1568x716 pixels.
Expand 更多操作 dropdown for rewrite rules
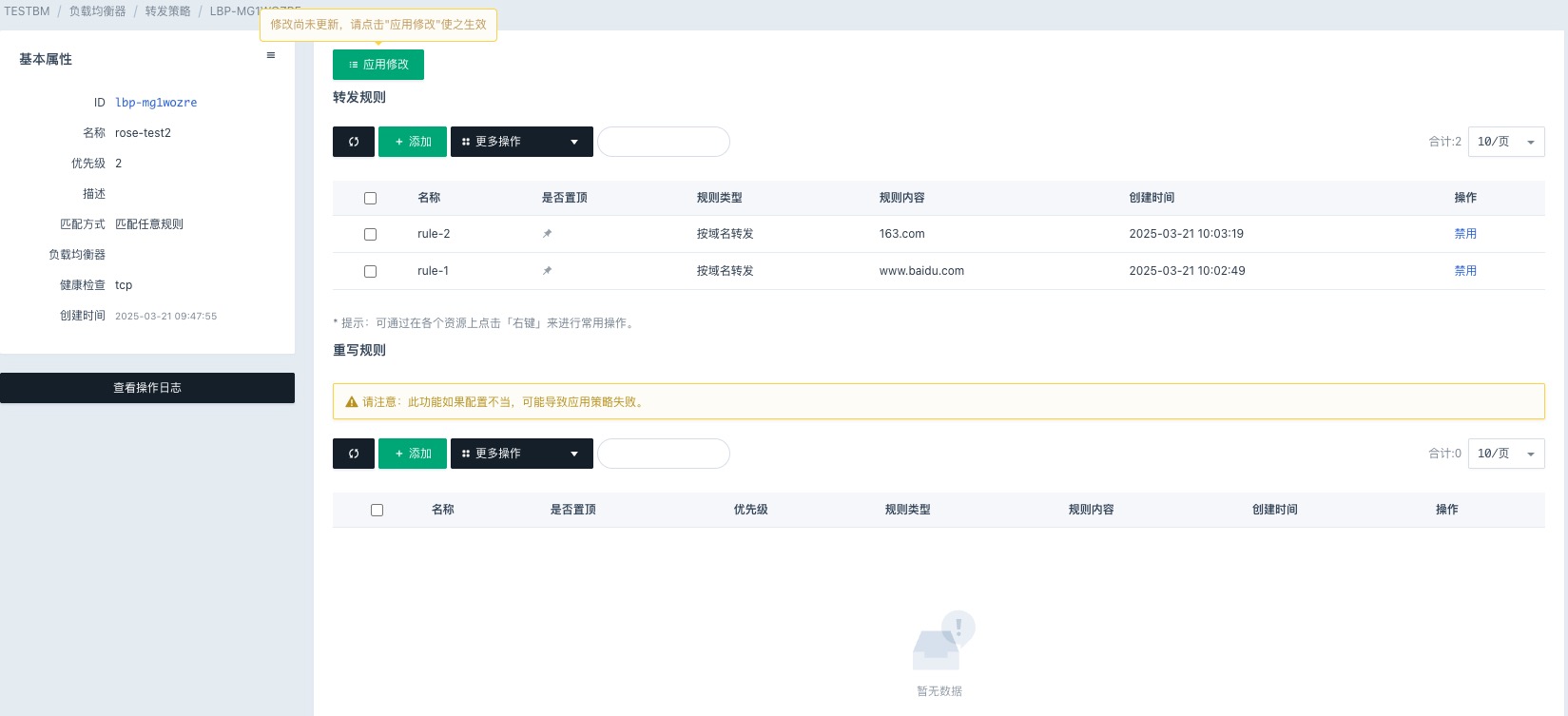521,454
